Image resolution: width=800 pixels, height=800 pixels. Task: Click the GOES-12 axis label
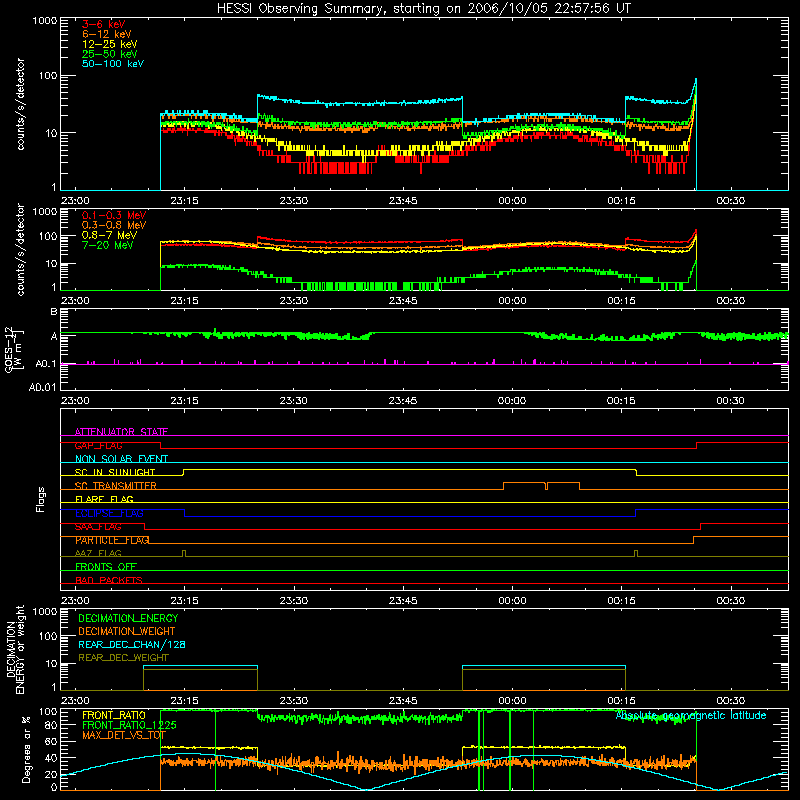[x=14, y=349]
